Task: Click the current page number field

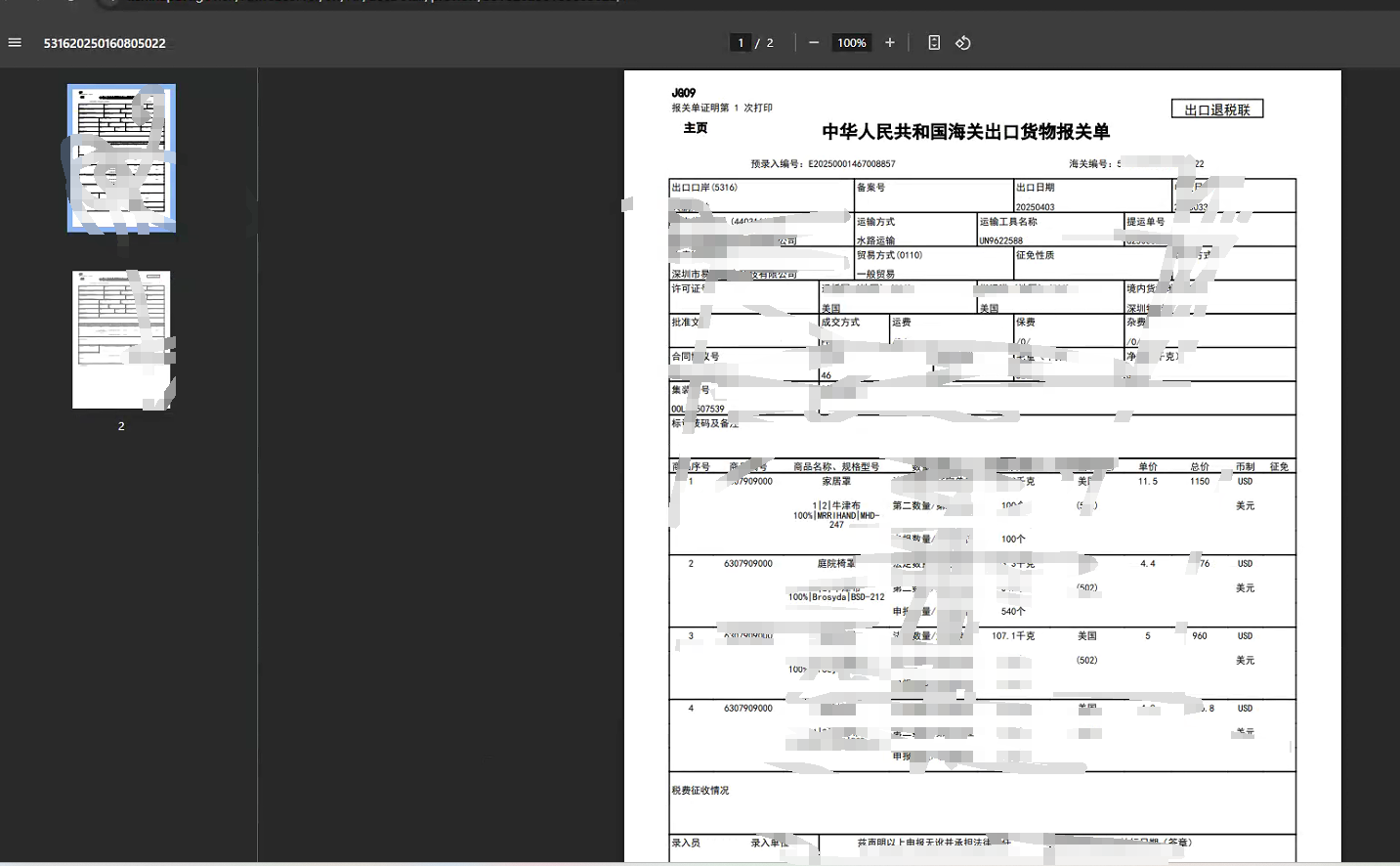Action: point(741,43)
